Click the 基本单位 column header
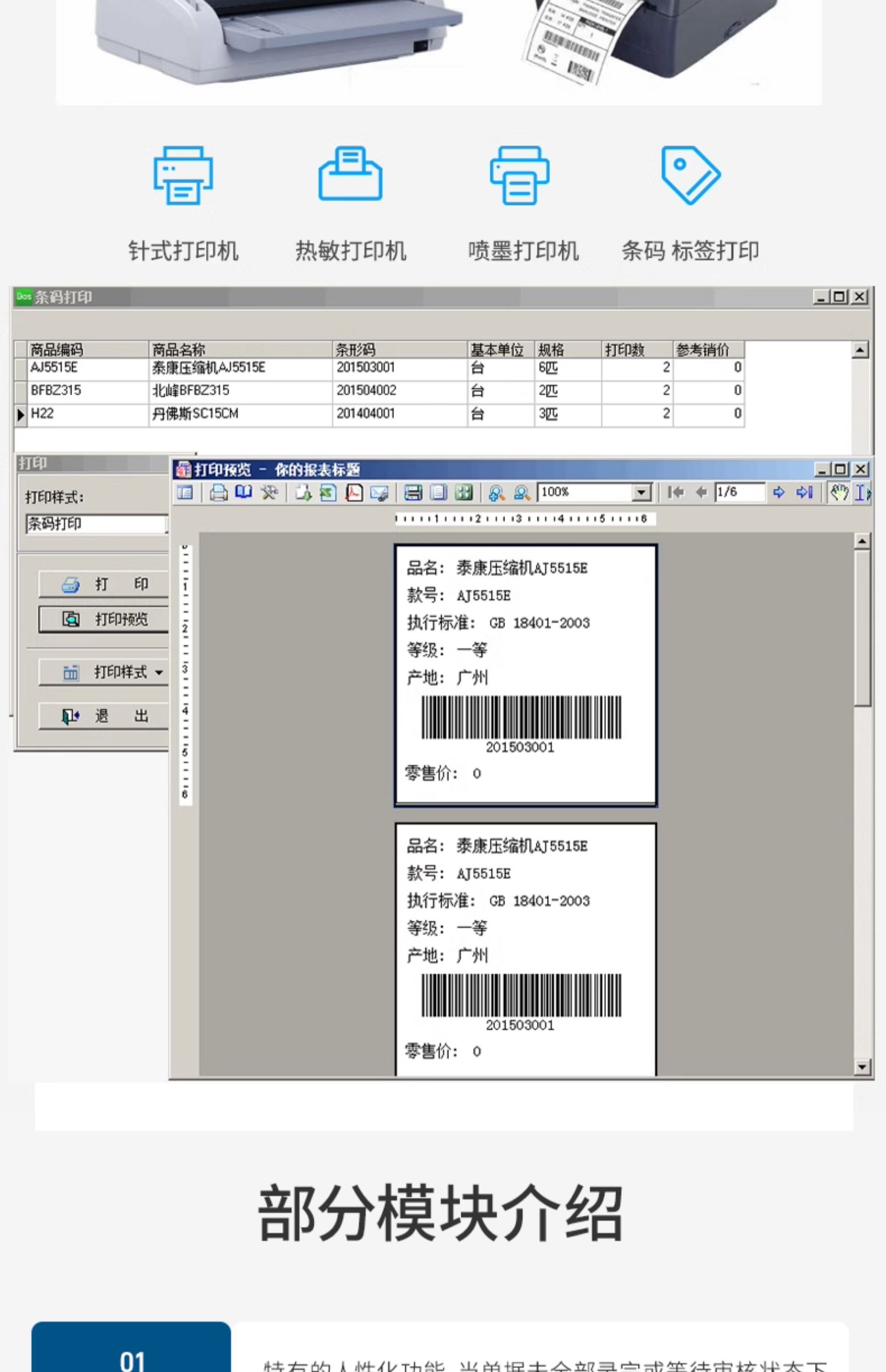The height and width of the screenshot is (1372, 886). coord(501,350)
